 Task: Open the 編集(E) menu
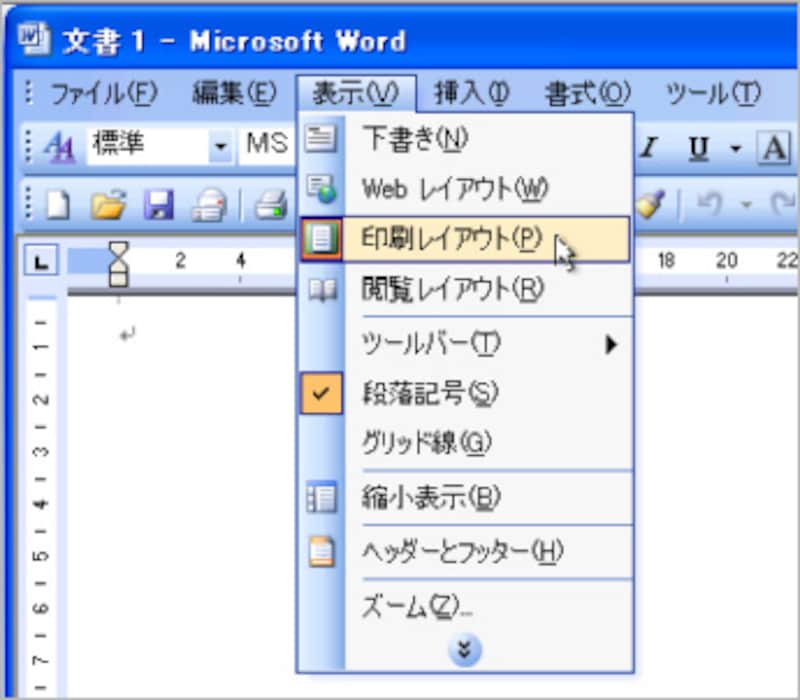pos(234,93)
